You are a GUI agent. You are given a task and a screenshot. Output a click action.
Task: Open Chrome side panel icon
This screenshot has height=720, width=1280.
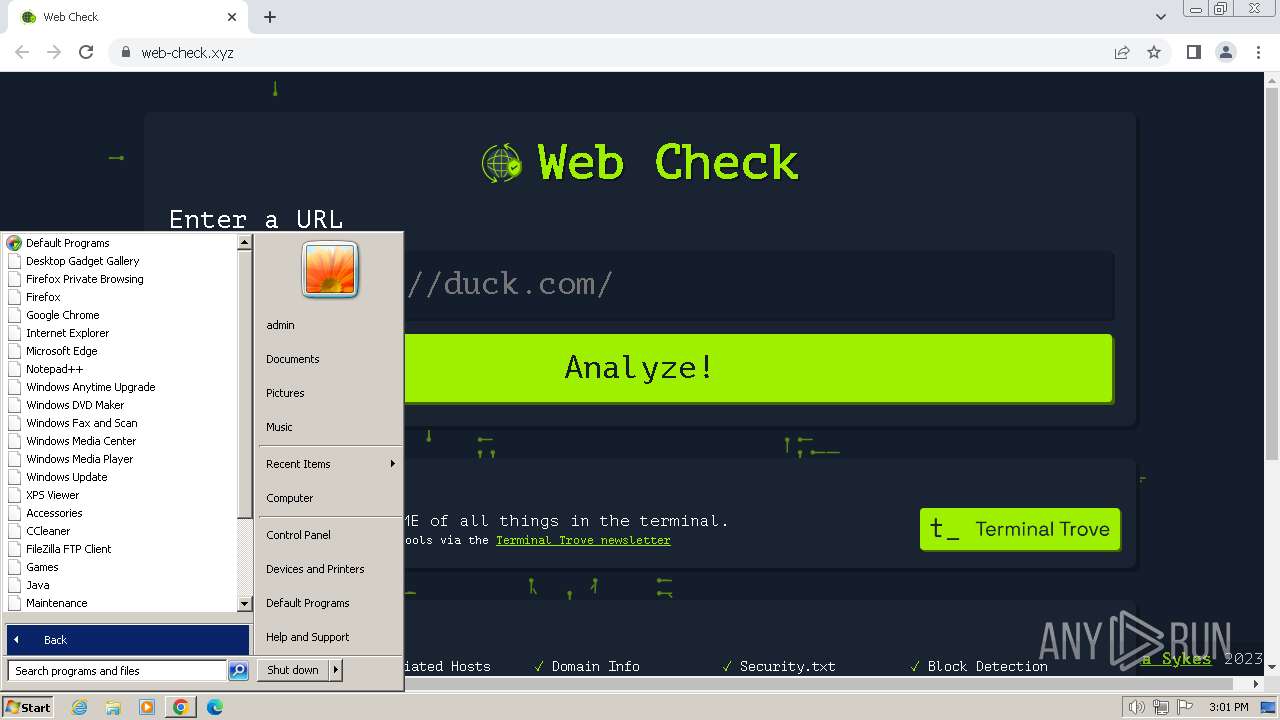1193,52
